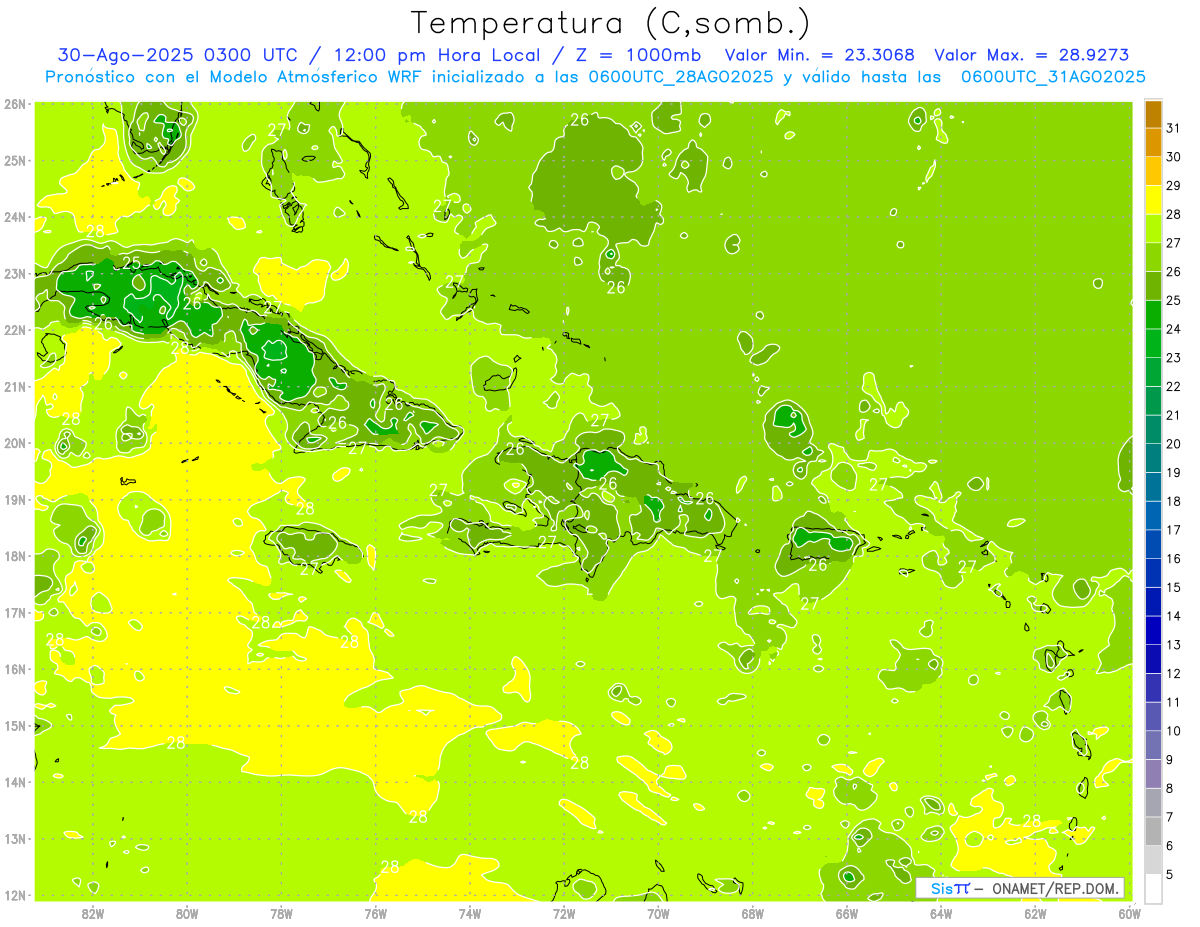Click the '78W' longitude axis label

coord(281,913)
